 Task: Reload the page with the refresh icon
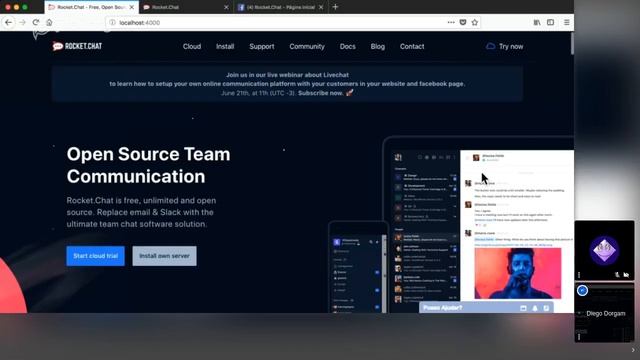(36, 22)
